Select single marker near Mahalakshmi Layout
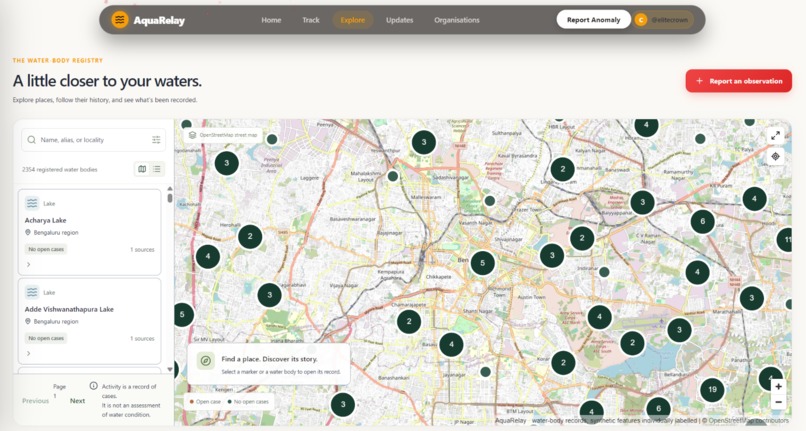Viewport: 806px width, 431px height. 393,176
